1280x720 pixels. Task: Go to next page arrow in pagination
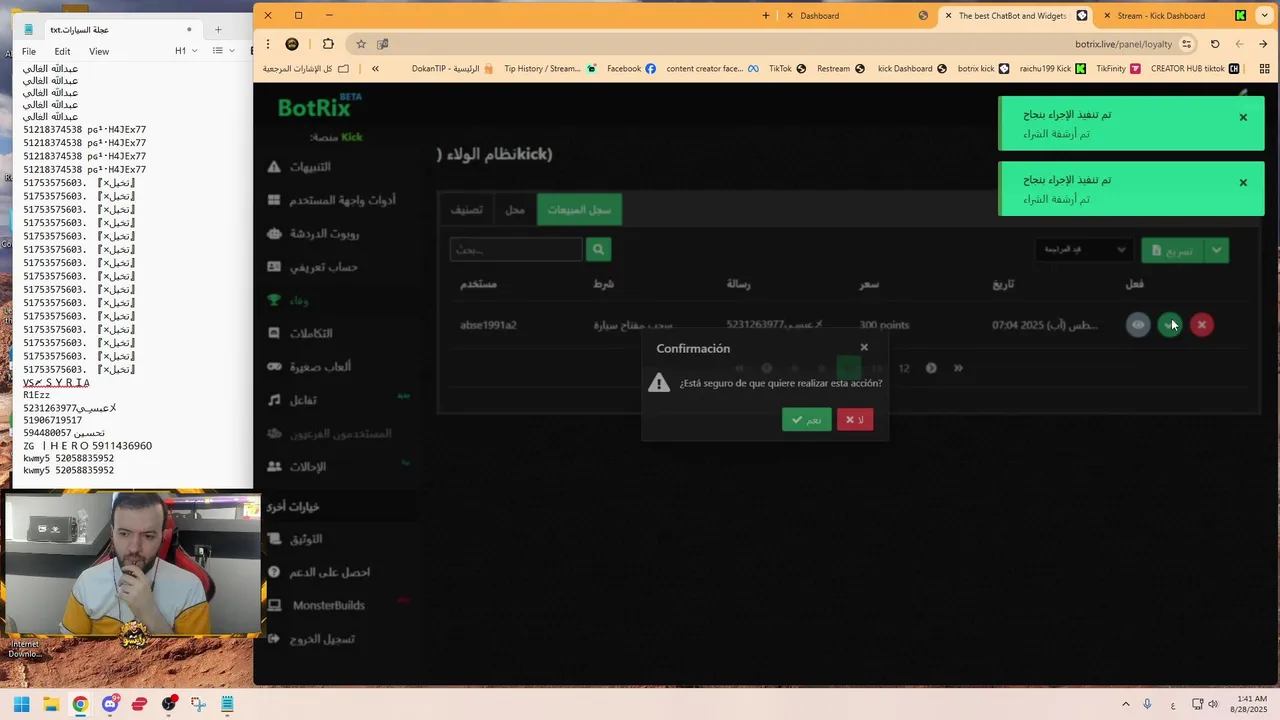[x=931, y=368]
